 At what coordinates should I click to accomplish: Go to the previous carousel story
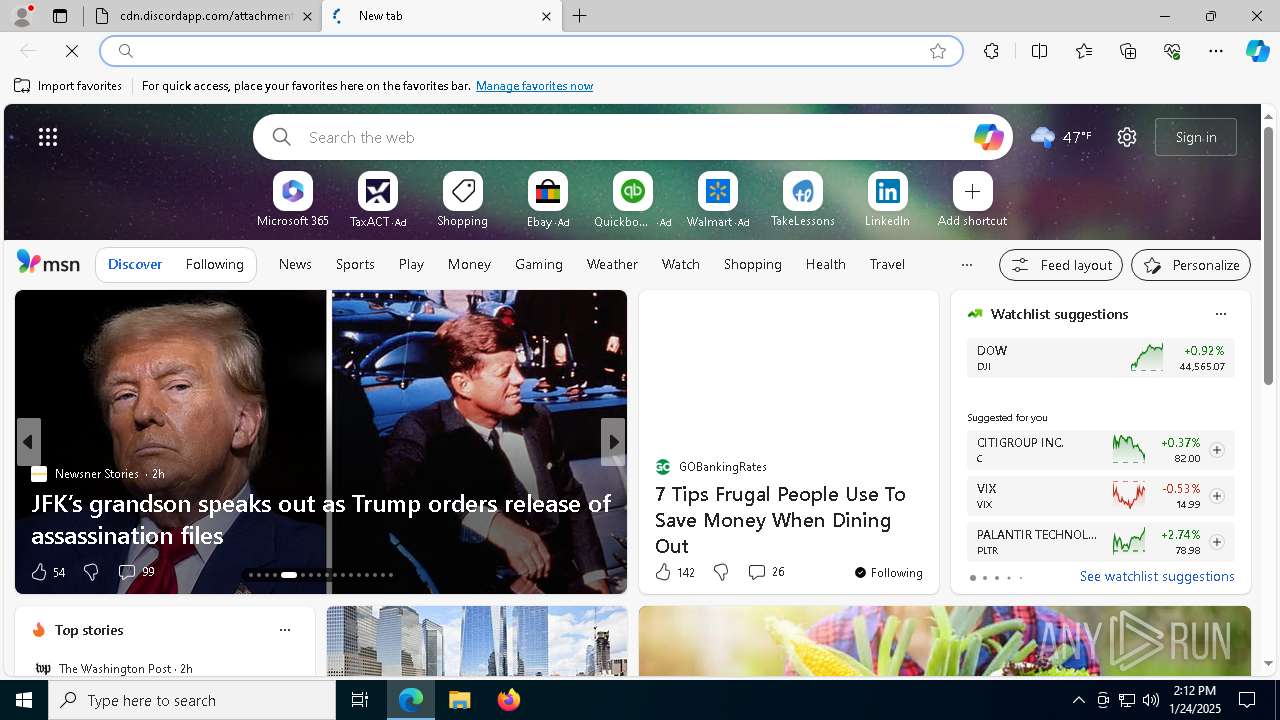[x=28, y=442]
